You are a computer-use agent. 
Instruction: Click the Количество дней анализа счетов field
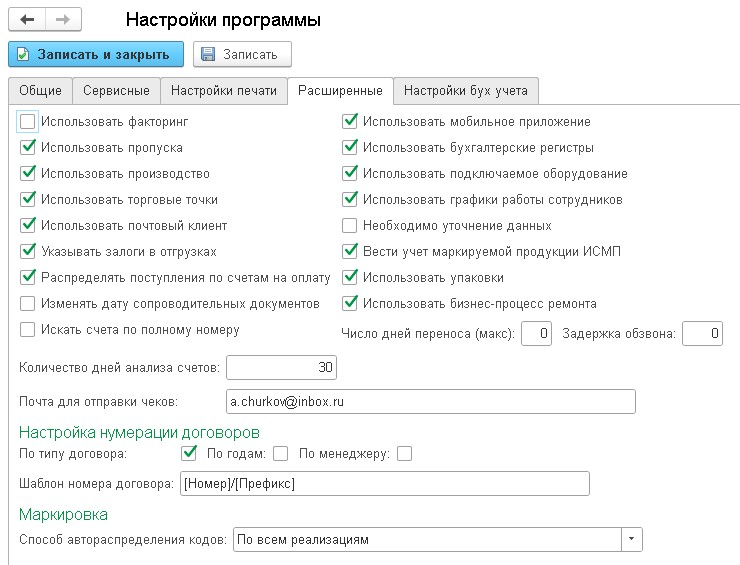click(282, 368)
